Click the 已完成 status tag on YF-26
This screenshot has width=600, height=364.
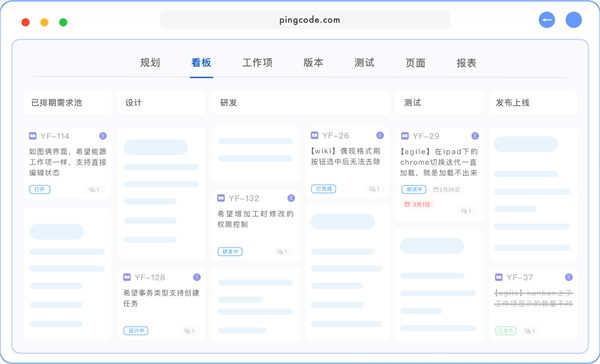[324, 189]
